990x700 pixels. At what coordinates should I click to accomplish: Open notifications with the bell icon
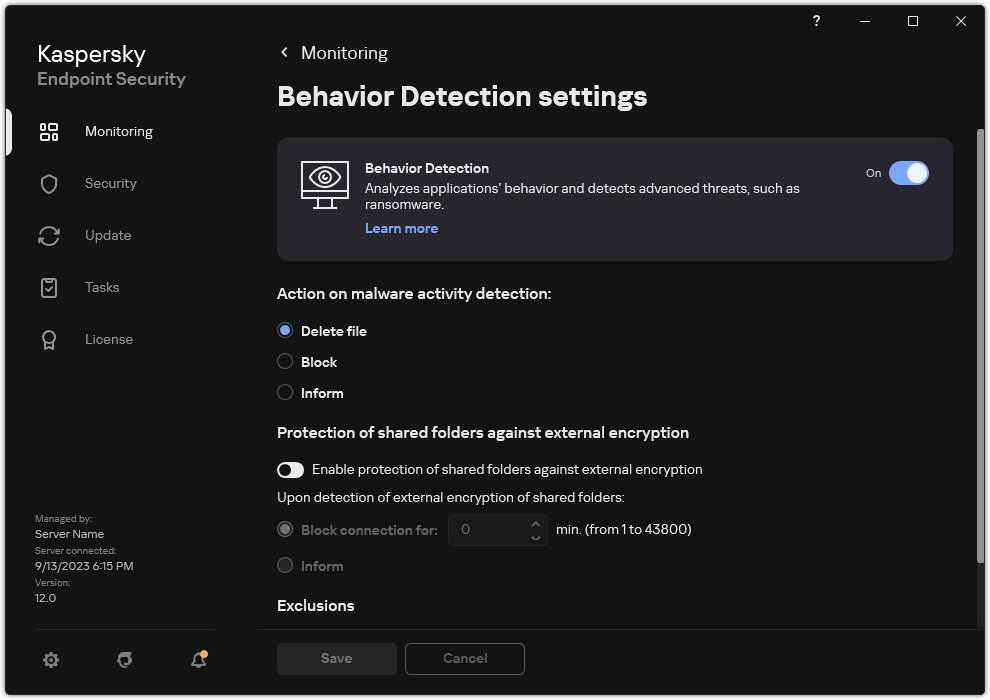point(198,661)
